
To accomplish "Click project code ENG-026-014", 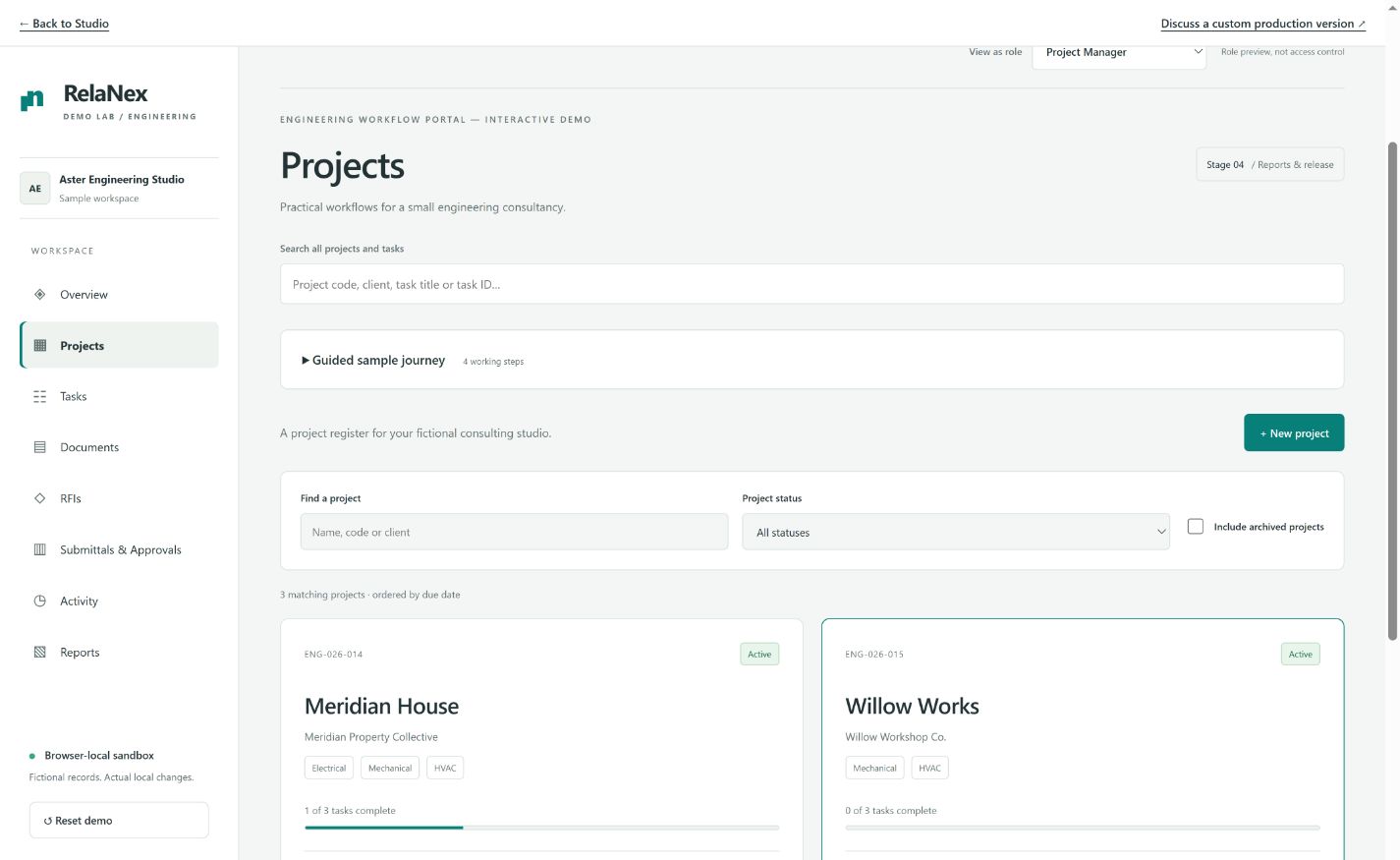I will [x=333, y=655].
